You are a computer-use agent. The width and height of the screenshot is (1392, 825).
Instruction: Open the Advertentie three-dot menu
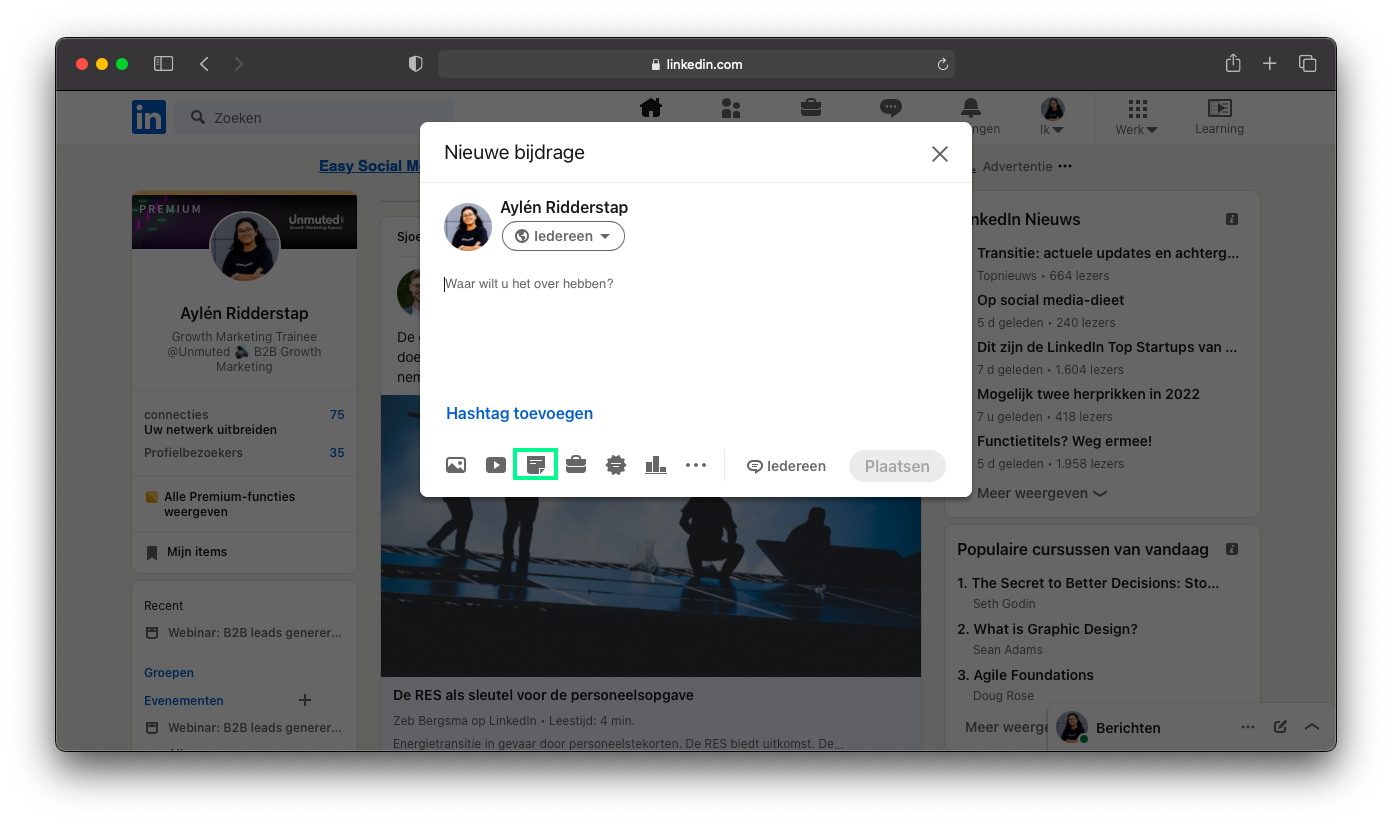click(x=1065, y=166)
